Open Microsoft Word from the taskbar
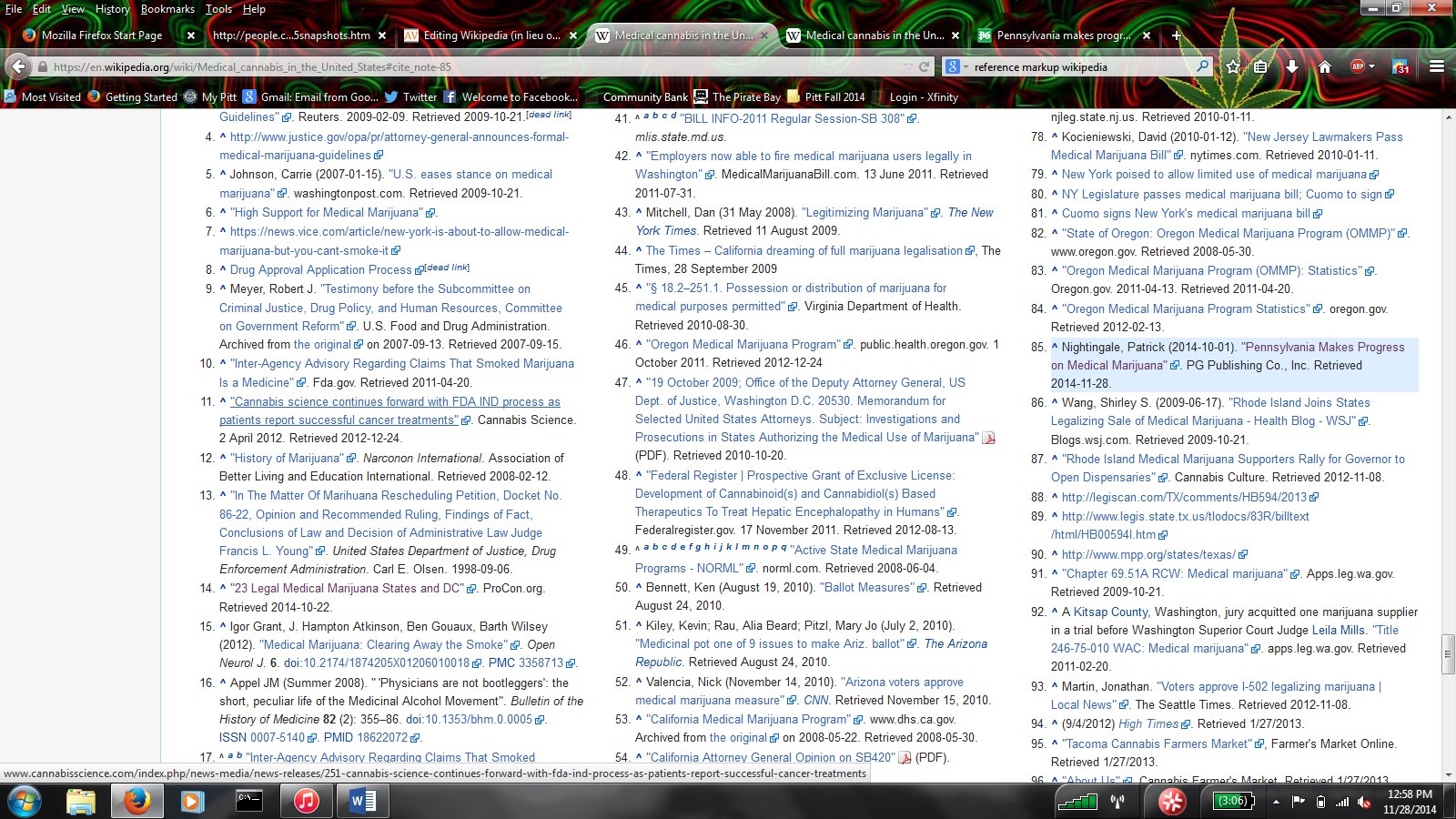The height and width of the screenshot is (819, 1456). 362,801
